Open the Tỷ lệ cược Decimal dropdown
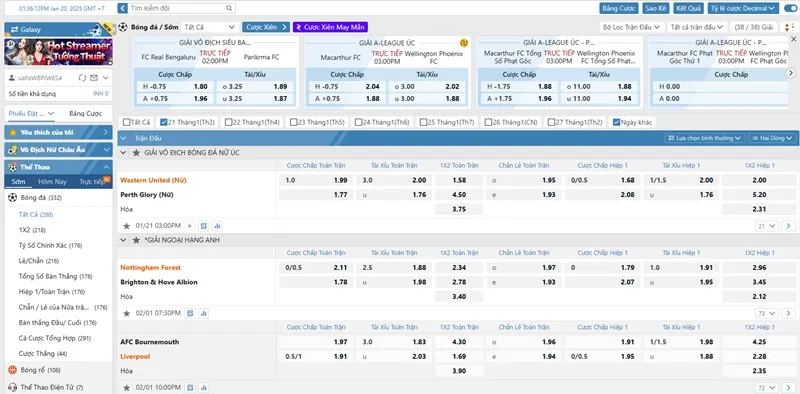Screen dimensions: 800x394 (x=743, y=8)
